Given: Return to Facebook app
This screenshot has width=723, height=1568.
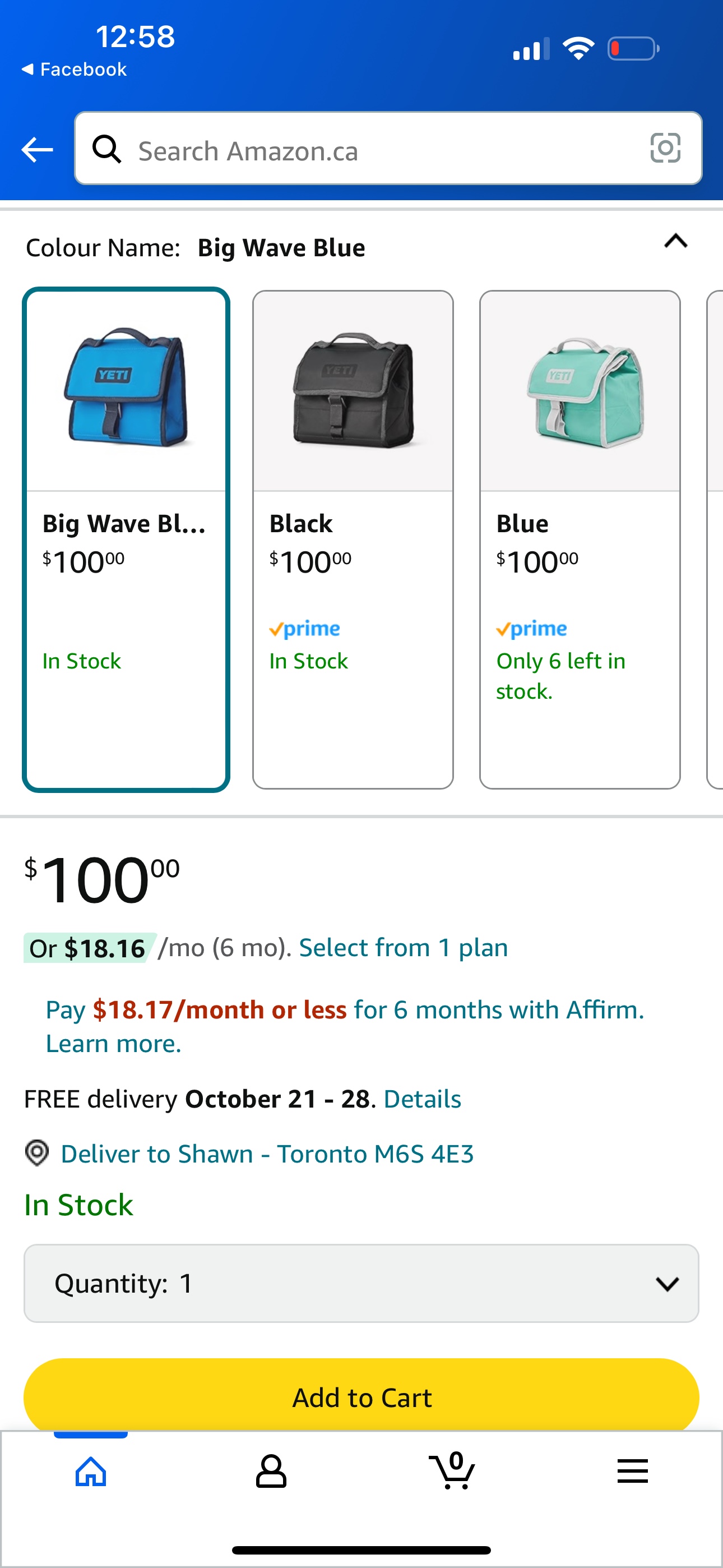Looking at the screenshot, I should (74, 70).
